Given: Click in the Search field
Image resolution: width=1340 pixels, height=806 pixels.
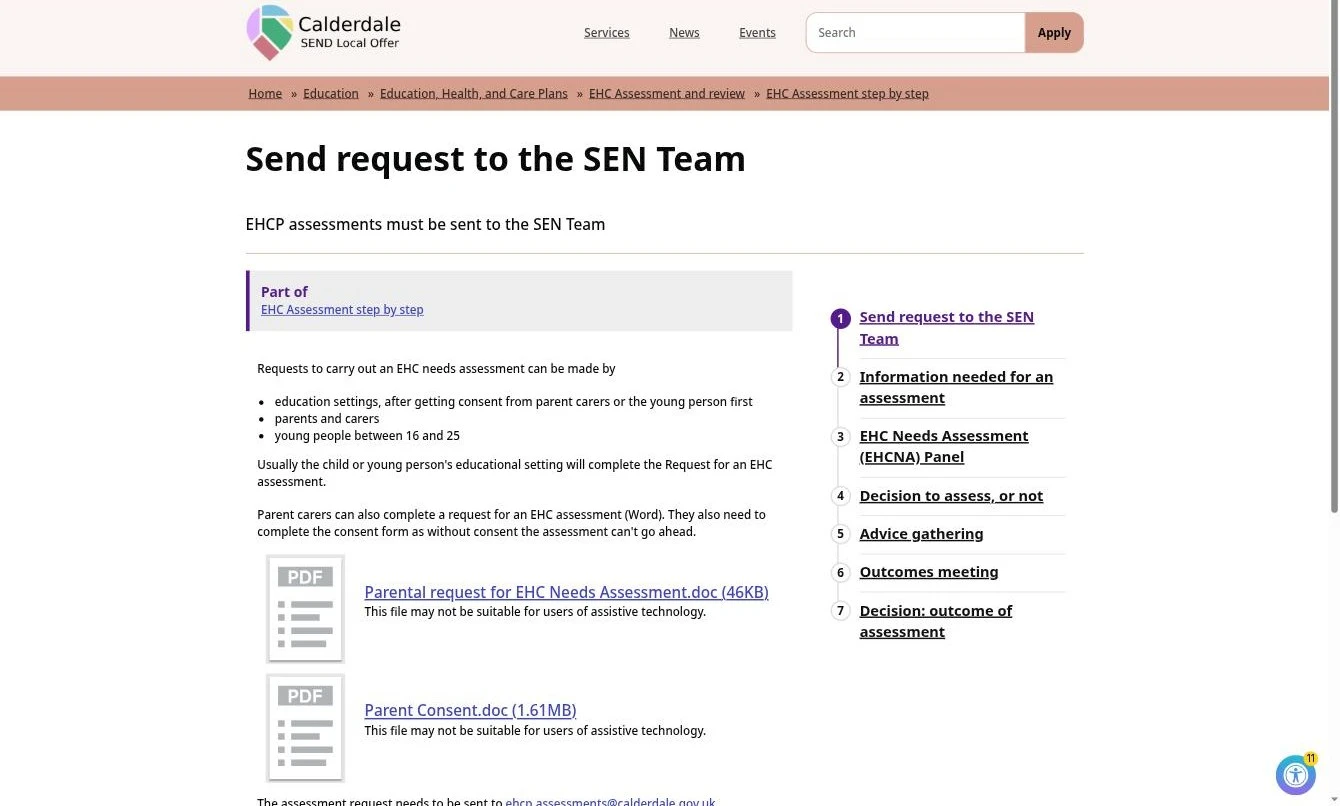Looking at the screenshot, I should (916, 33).
